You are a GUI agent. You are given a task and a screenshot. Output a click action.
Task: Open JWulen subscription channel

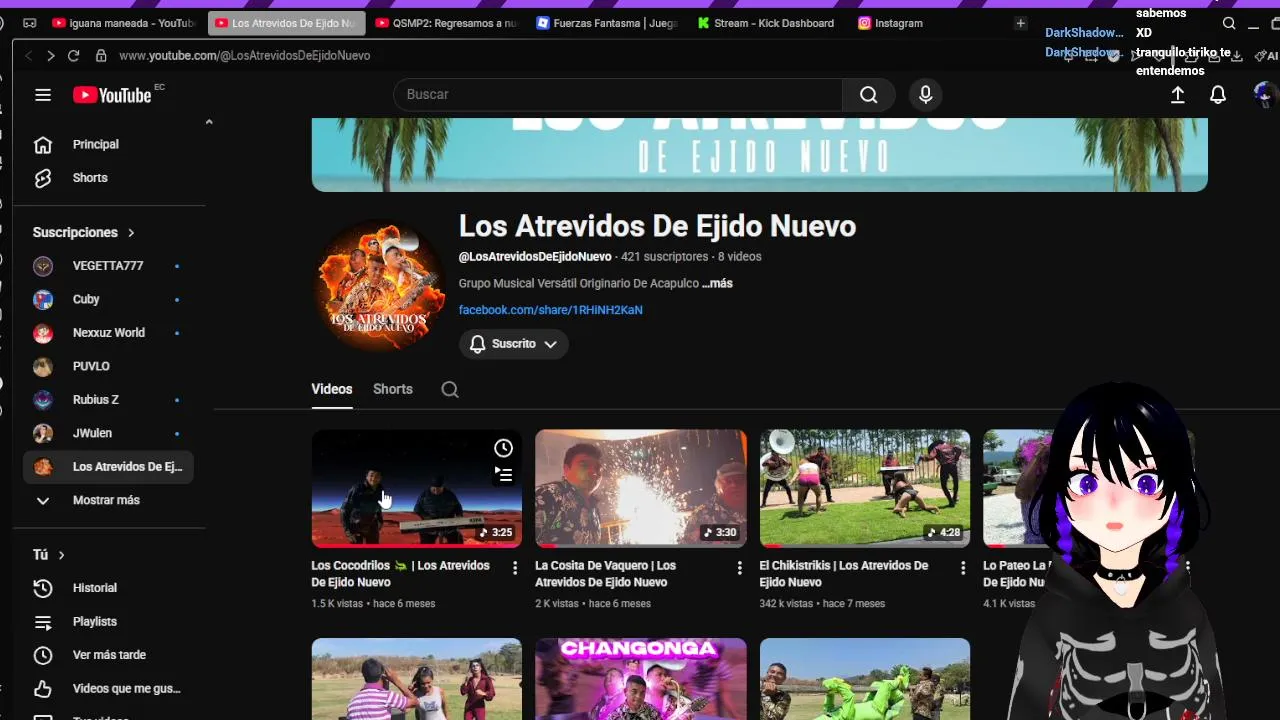coord(108,433)
